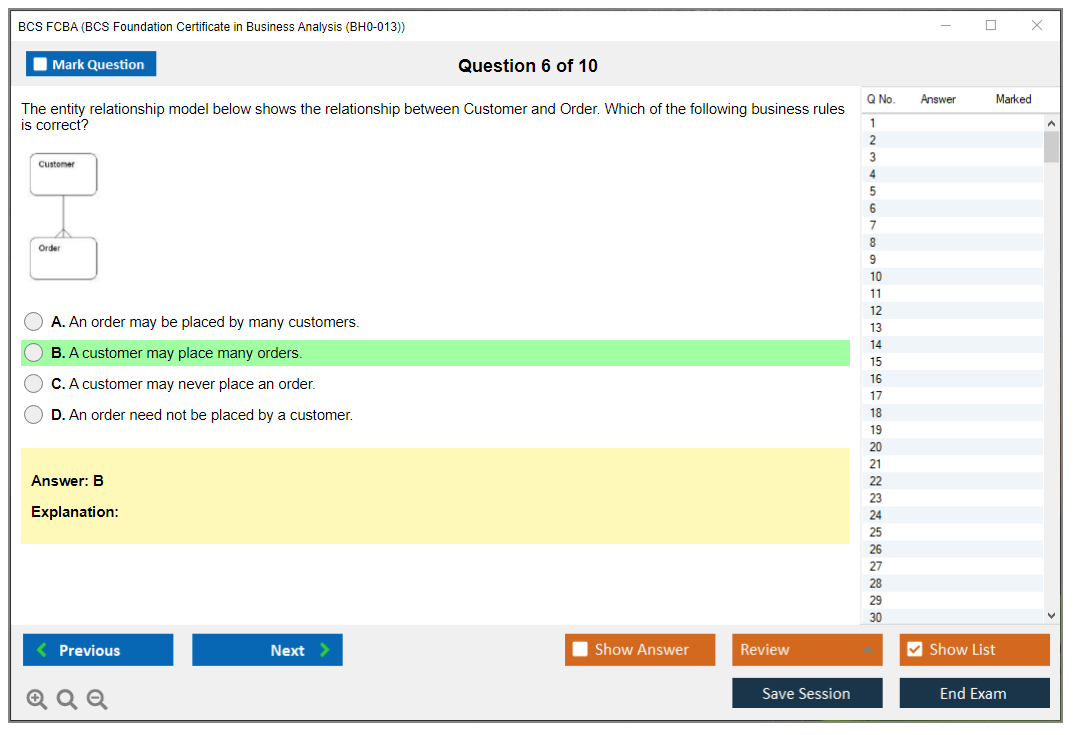Go to the Next question
1075x735 pixels.
[267, 650]
